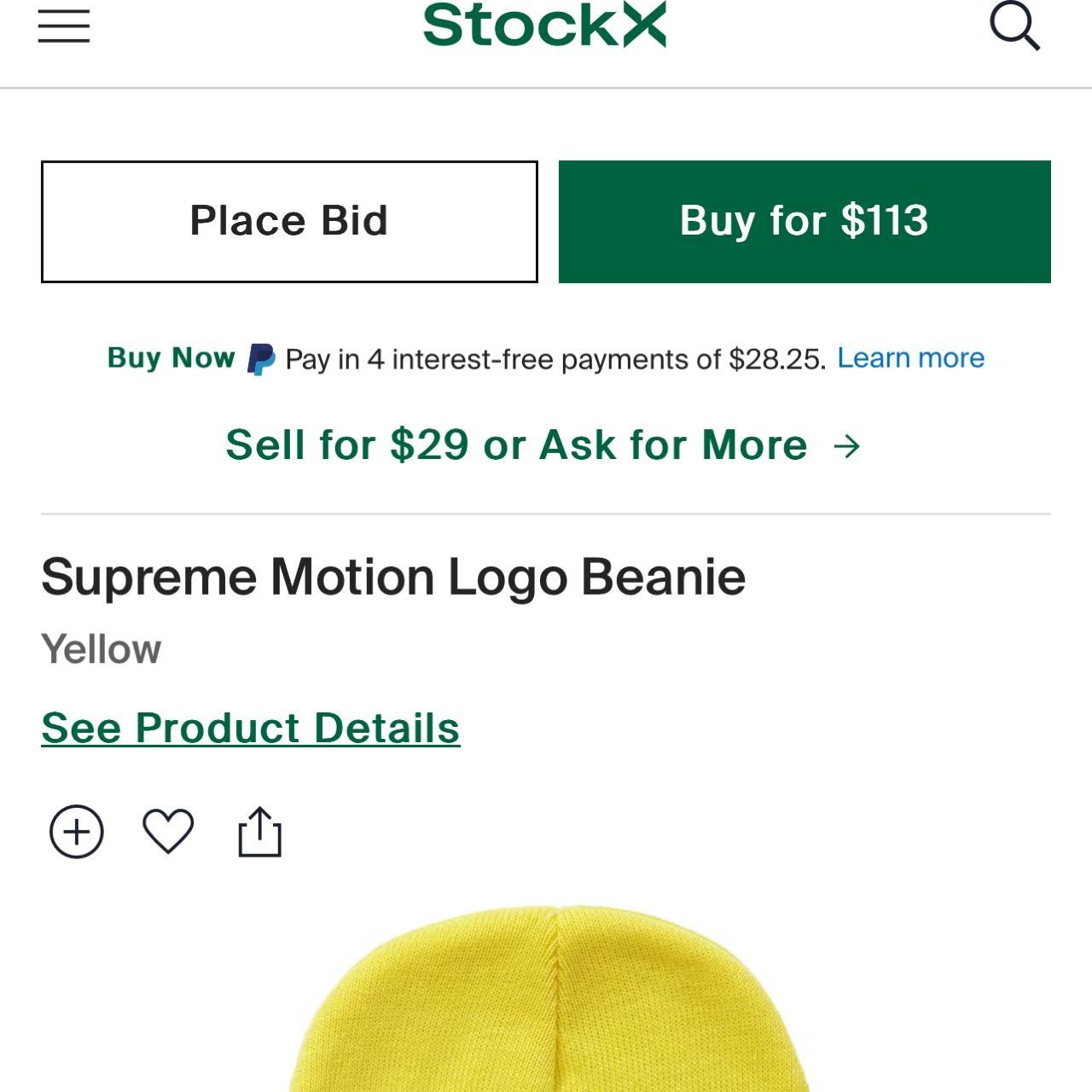The width and height of the screenshot is (1092, 1092).
Task: Open the hamburger navigation menu
Action: 64,26
